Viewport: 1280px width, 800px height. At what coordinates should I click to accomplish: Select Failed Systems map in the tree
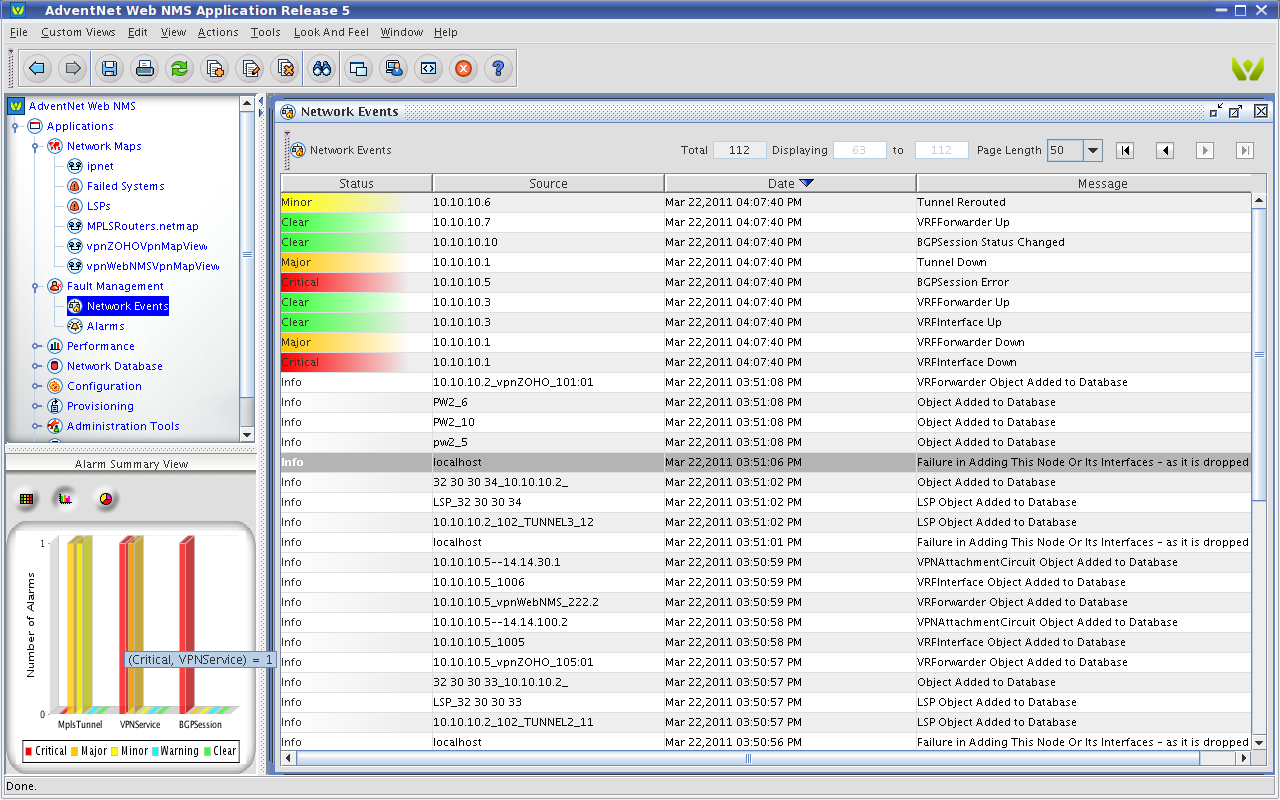(125, 186)
